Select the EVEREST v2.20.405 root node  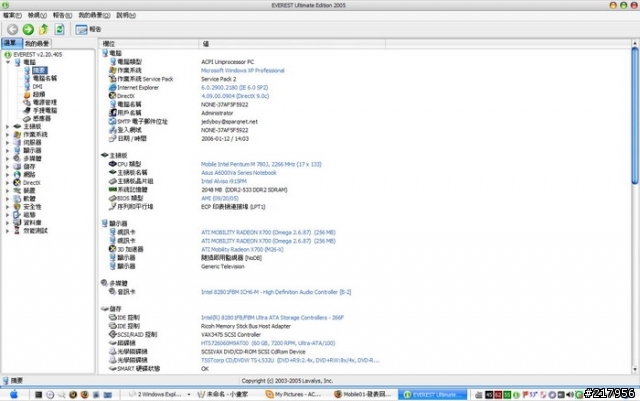click(38, 54)
